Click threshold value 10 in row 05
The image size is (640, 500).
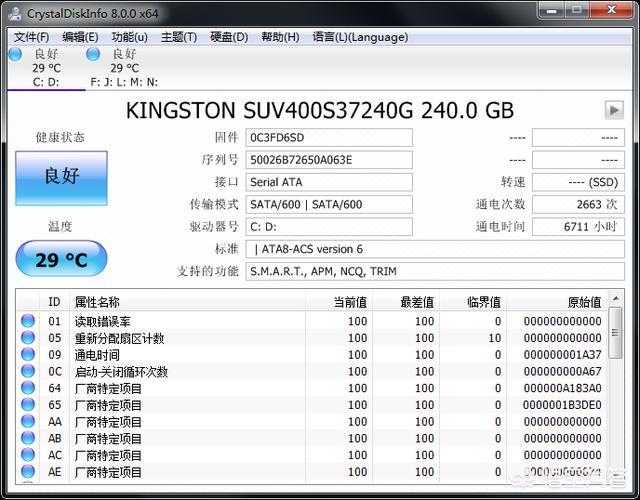(495, 338)
